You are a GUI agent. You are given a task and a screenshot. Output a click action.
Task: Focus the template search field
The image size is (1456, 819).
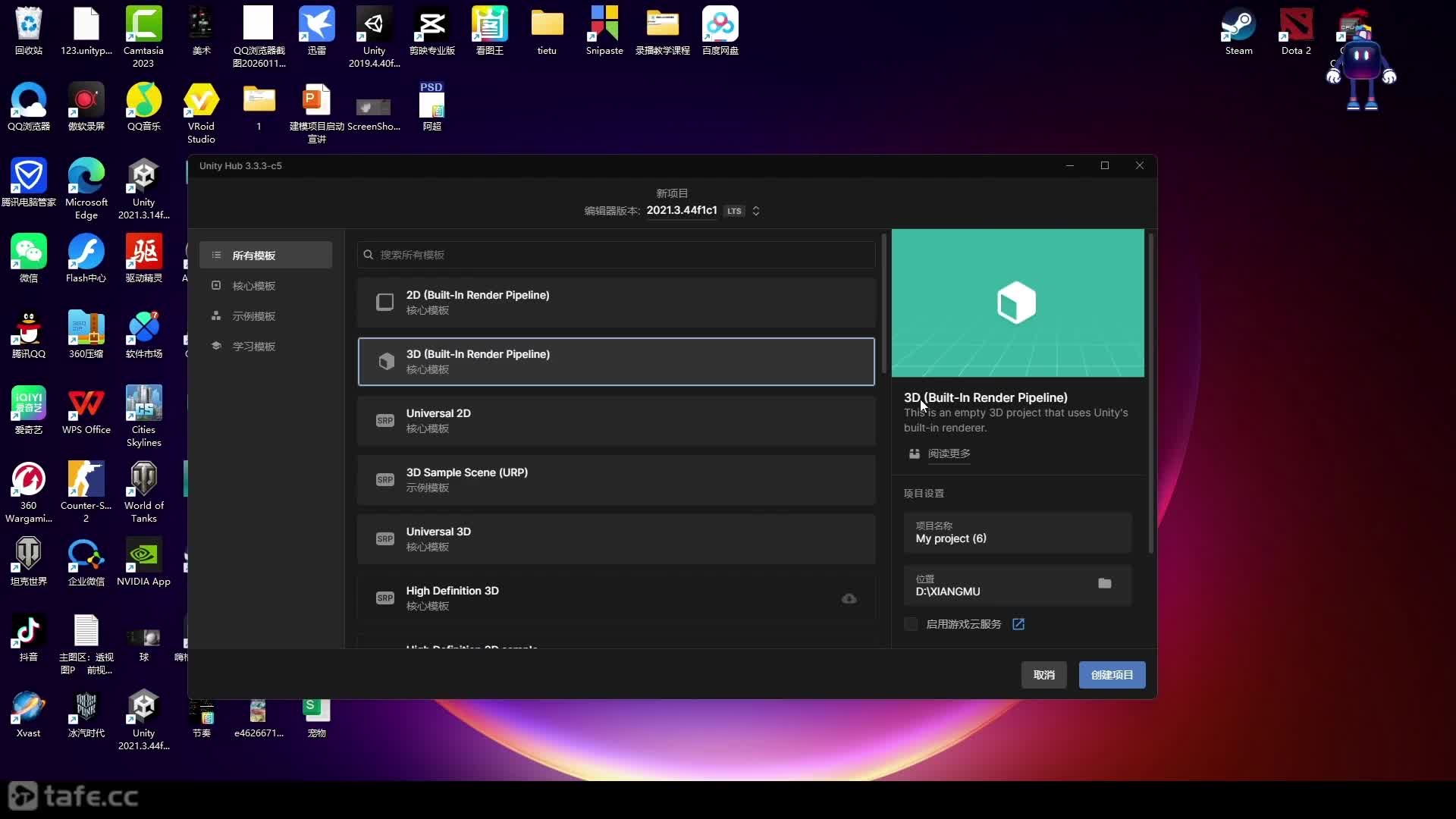616,255
